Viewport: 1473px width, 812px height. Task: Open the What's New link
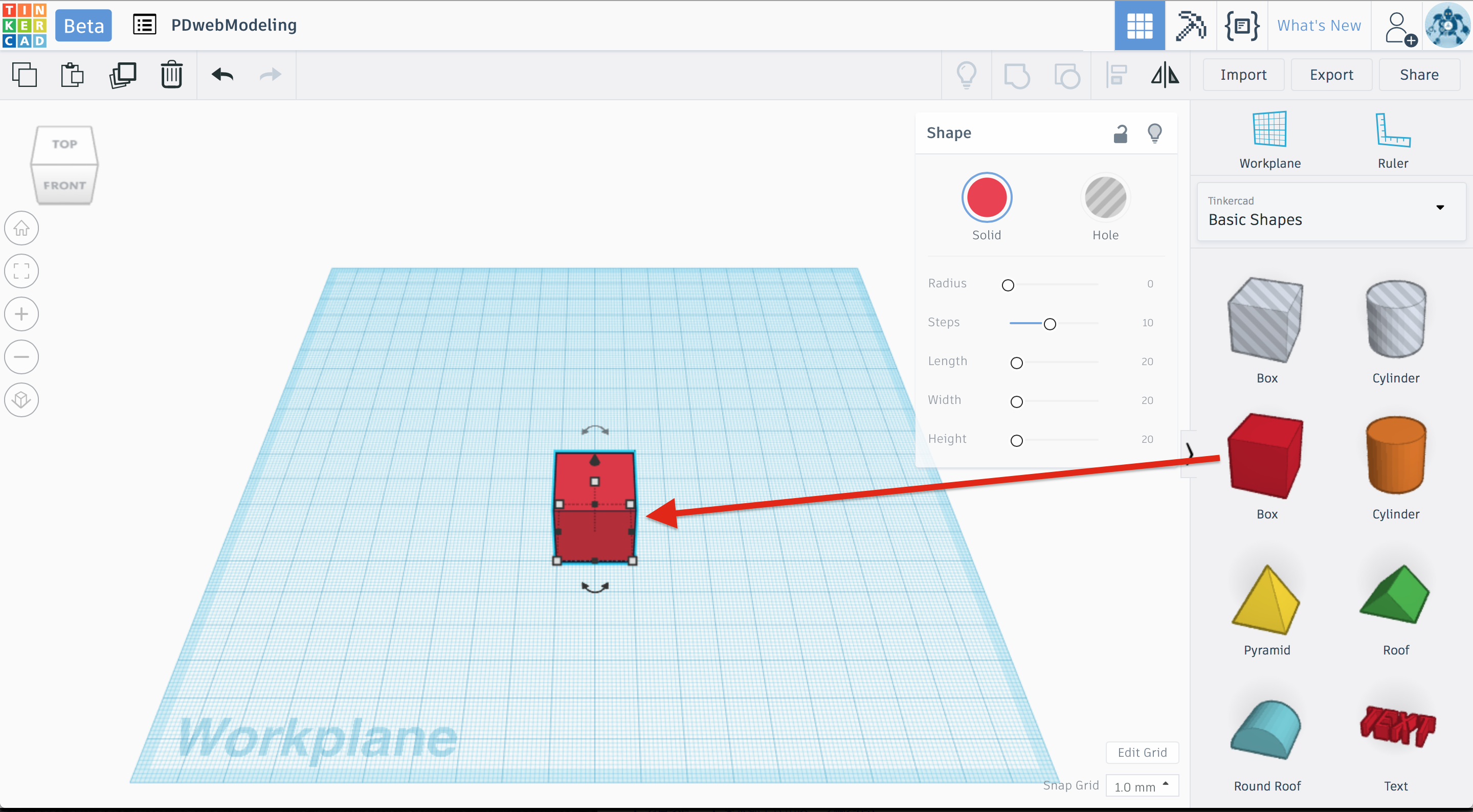coord(1319,26)
